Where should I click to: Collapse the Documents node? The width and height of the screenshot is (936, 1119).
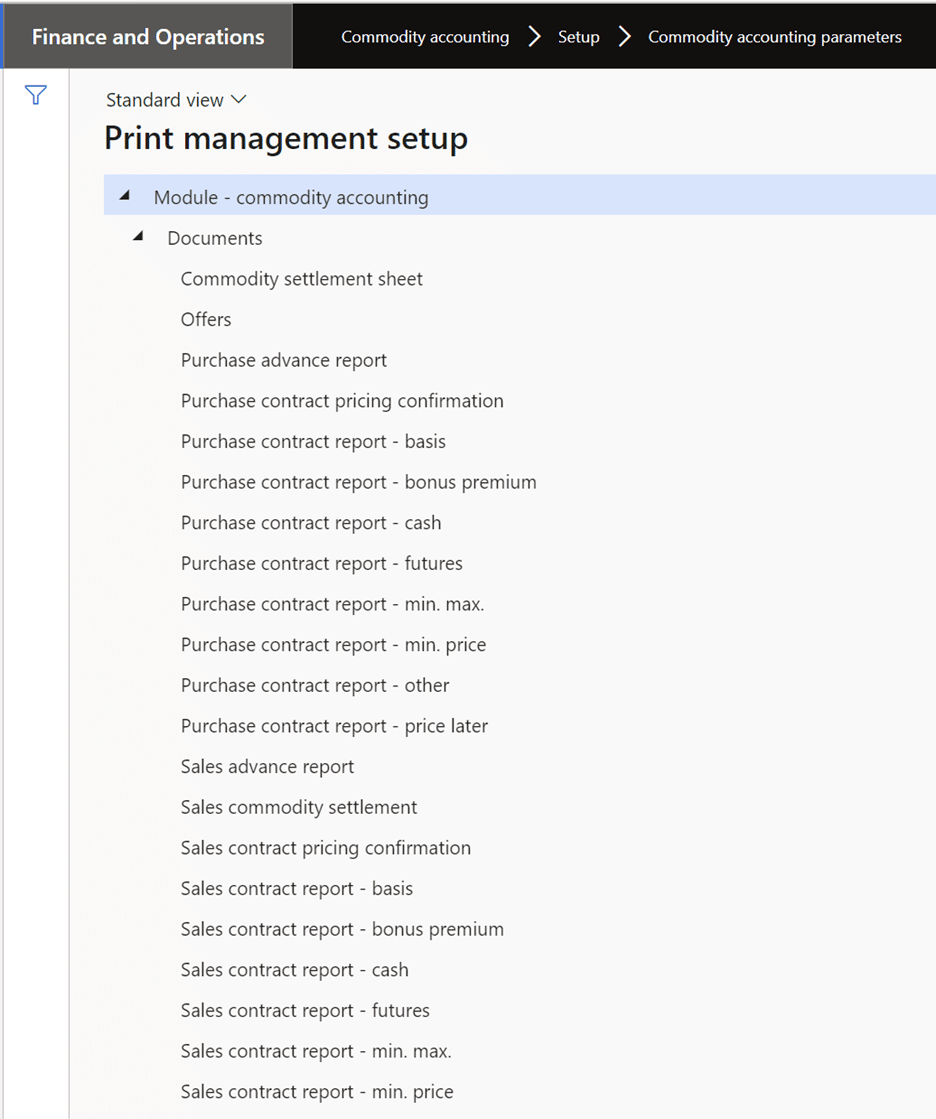pyautogui.click(x=138, y=237)
